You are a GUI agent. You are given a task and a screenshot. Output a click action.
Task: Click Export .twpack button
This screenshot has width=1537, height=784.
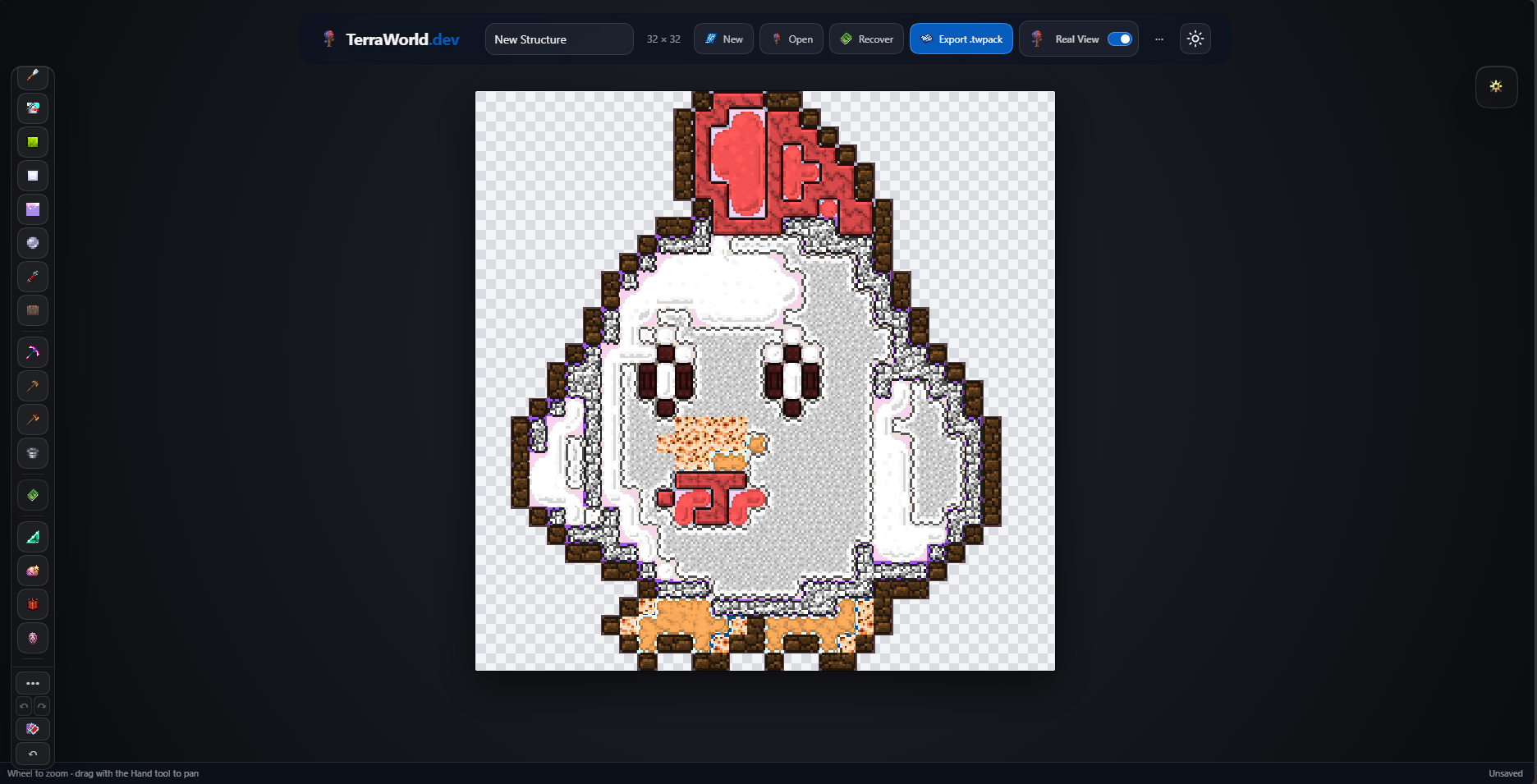[x=961, y=39]
